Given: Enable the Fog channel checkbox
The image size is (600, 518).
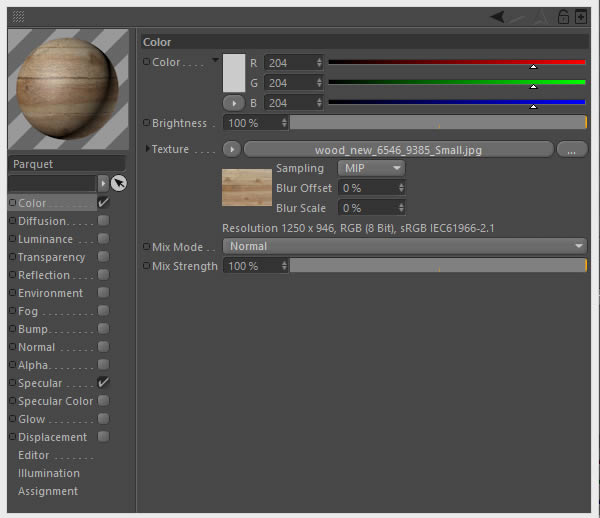Looking at the screenshot, I should point(103,310).
